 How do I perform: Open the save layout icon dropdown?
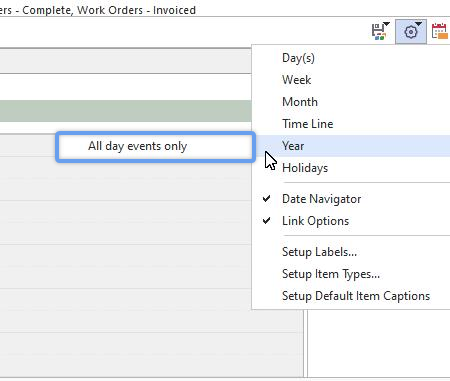click(380, 32)
